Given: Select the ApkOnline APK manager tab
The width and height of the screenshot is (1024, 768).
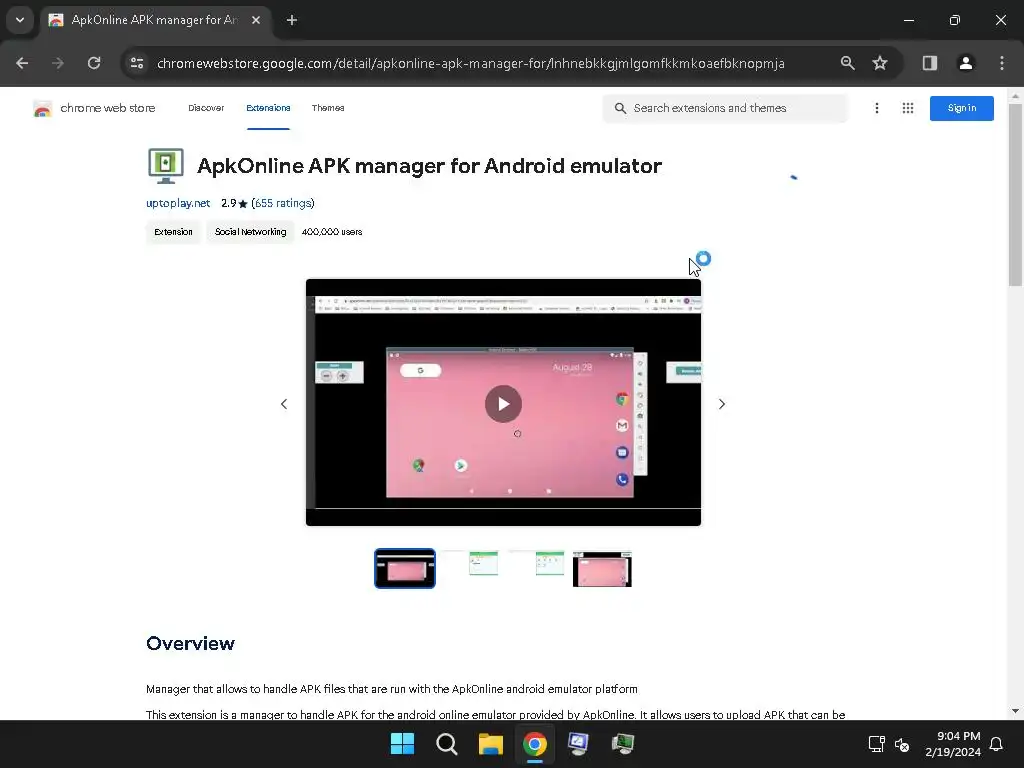Looking at the screenshot, I should tap(155, 20).
